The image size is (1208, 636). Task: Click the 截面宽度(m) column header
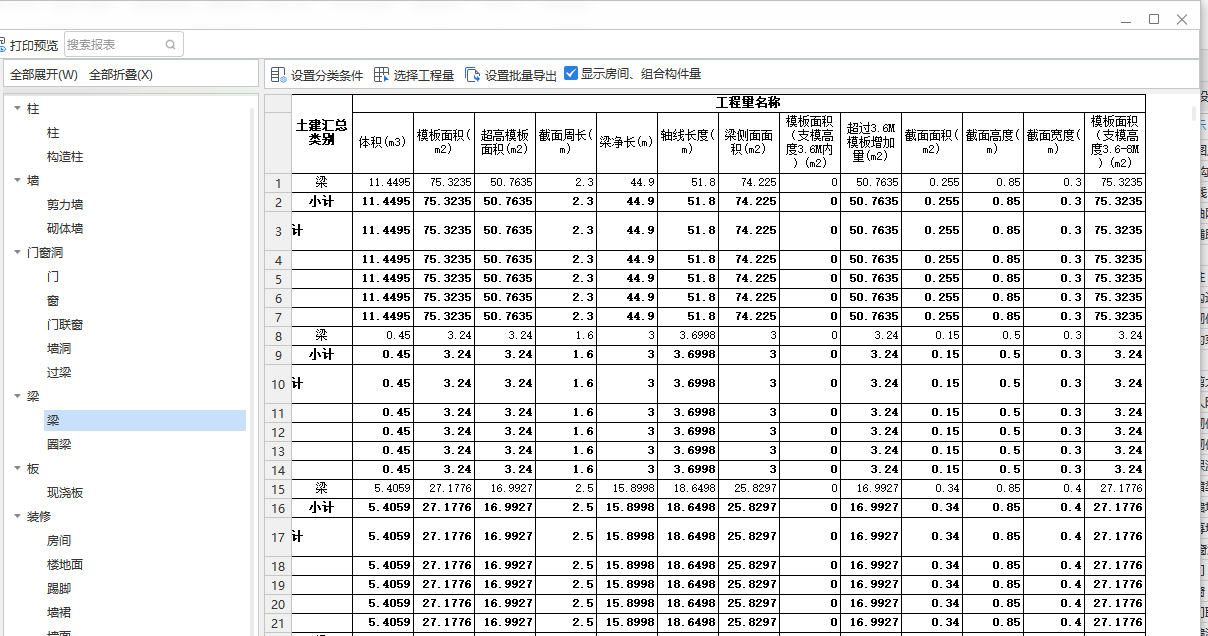[x=1054, y=142]
